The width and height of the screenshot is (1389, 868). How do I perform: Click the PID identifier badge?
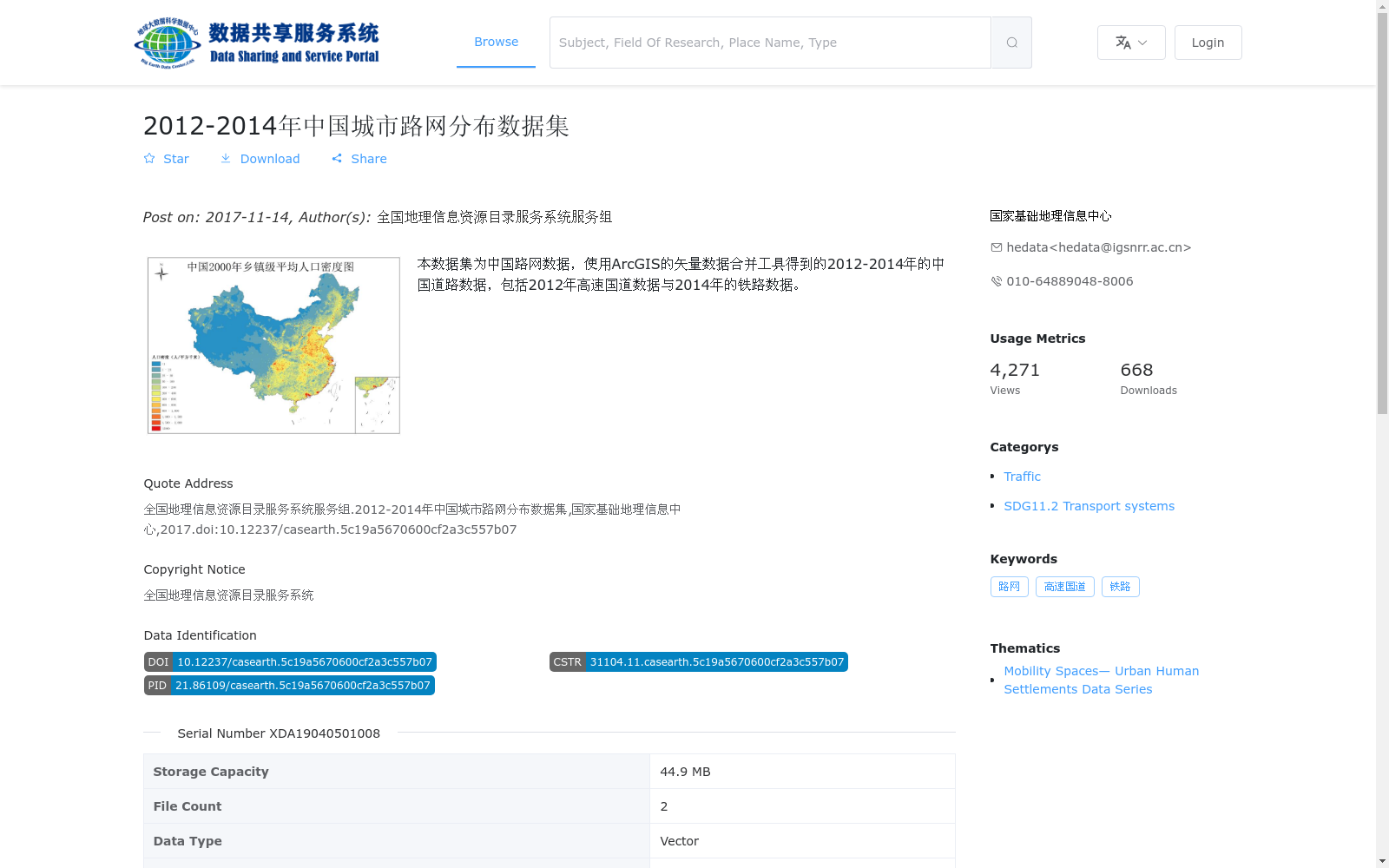(289, 686)
